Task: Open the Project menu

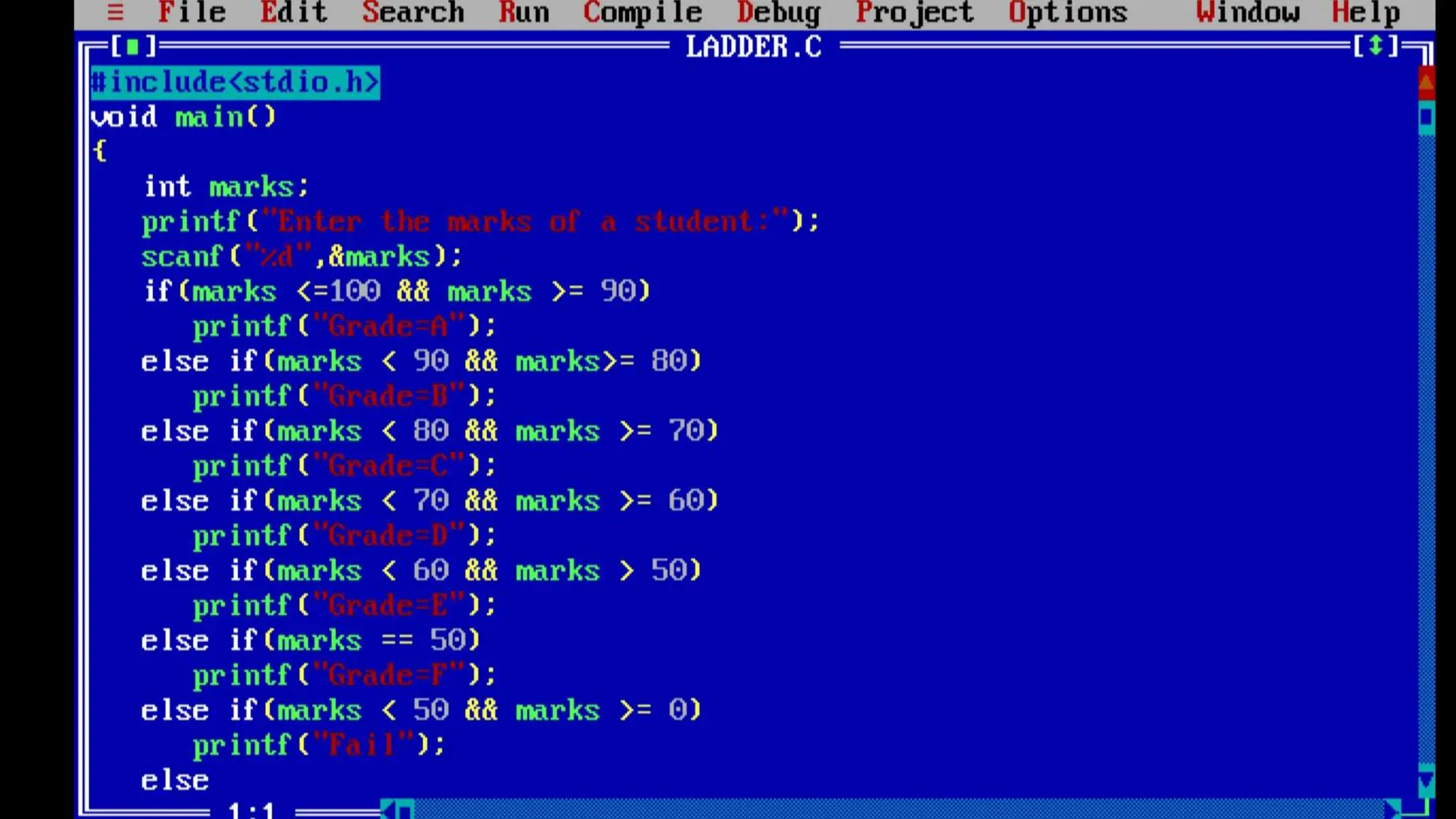Action: point(914,13)
